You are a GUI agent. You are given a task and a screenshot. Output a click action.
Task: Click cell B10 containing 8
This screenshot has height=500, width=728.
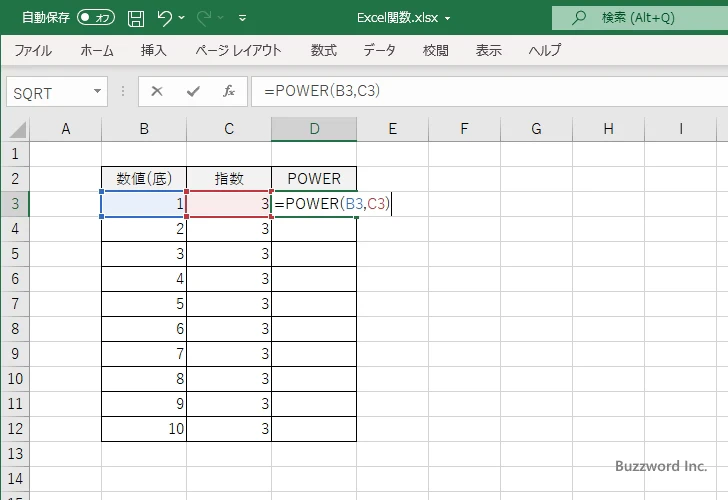[x=144, y=379]
